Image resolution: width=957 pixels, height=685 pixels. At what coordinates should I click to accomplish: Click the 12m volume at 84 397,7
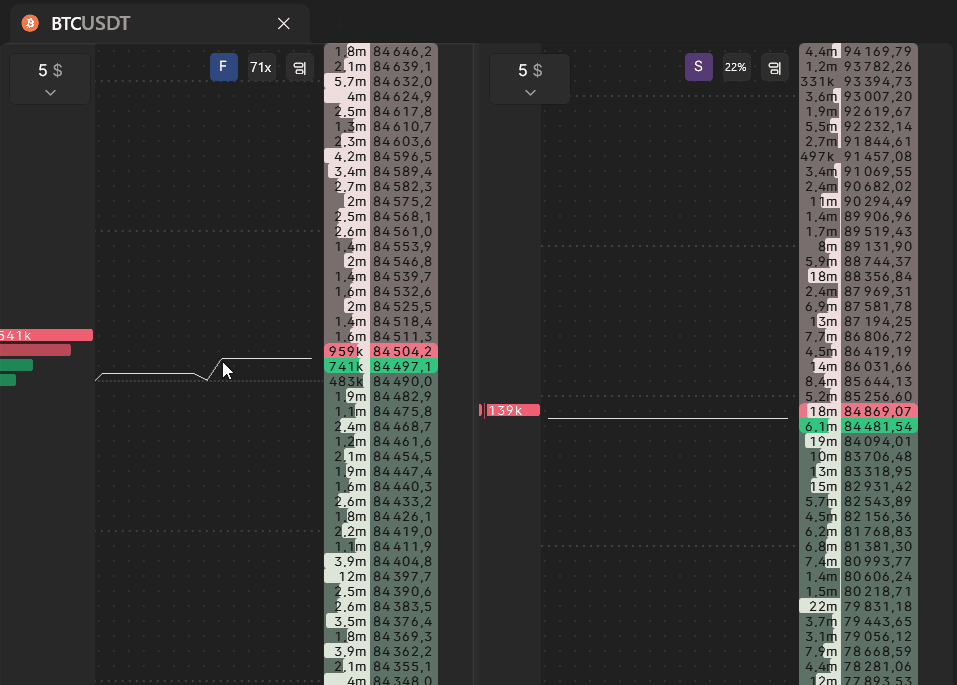(347, 577)
